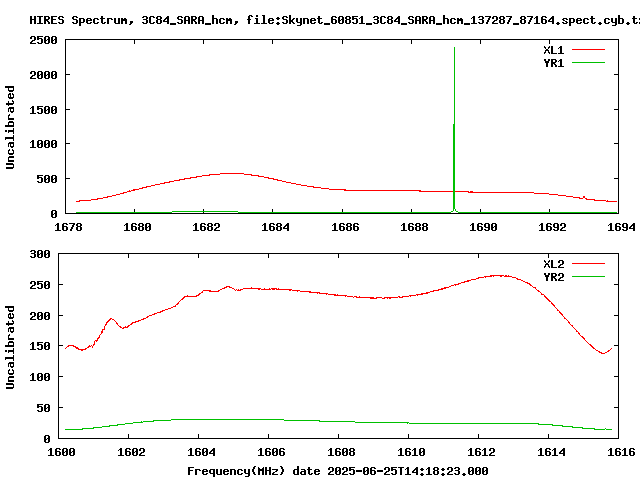
Task: Click the HIRES Spectrum title text
Action: tap(334, 20)
